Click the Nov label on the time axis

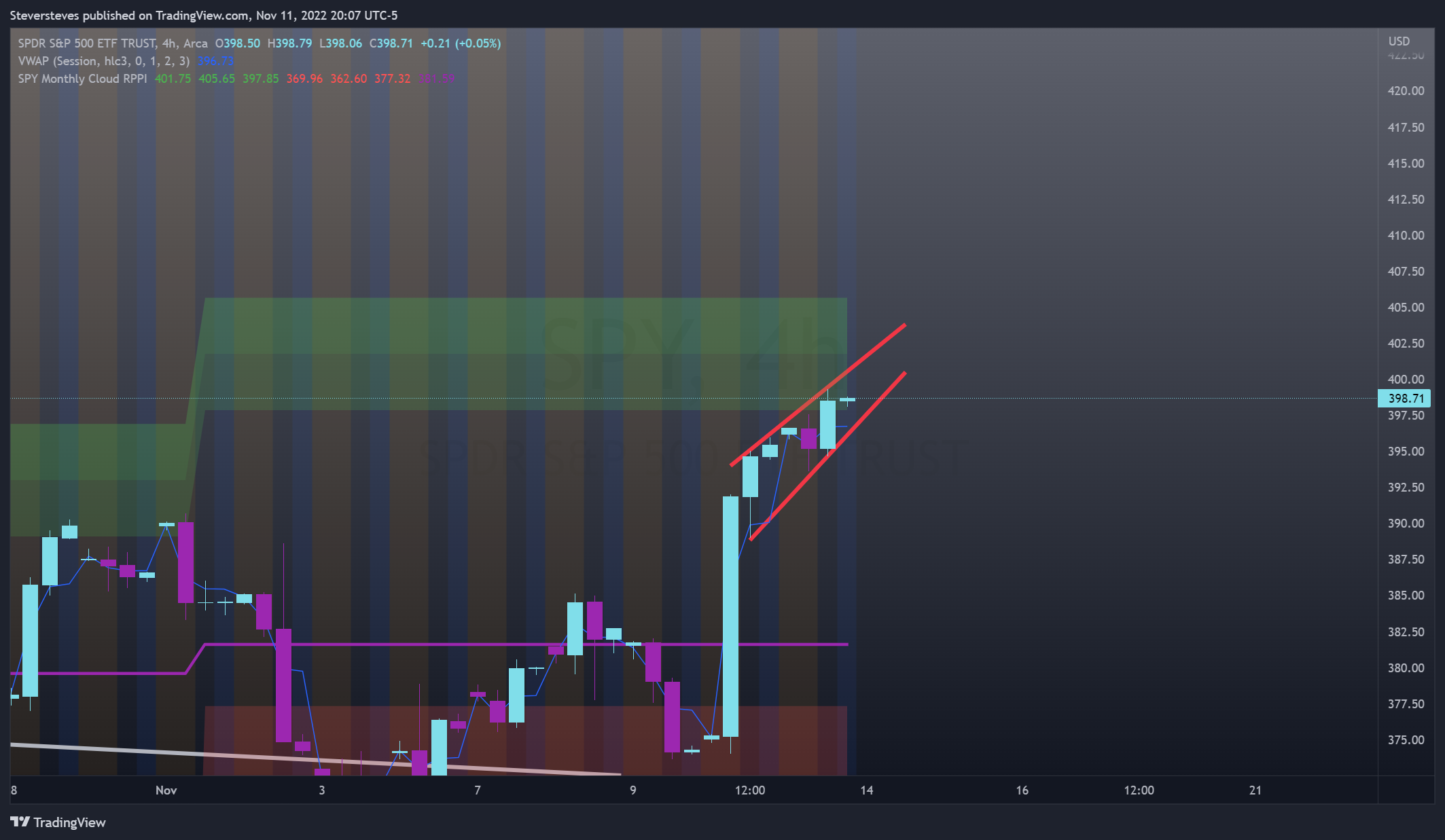pyautogui.click(x=166, y=790)
